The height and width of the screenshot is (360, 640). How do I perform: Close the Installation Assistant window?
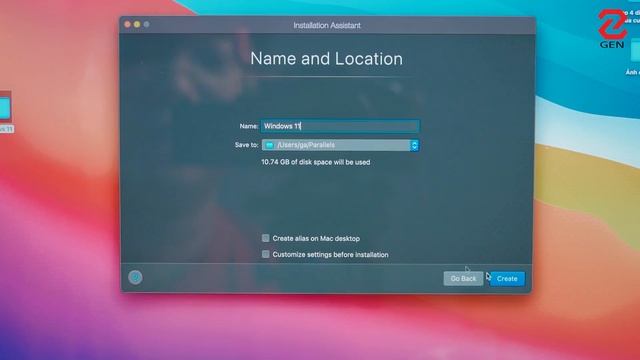click(x=128, y=24)
